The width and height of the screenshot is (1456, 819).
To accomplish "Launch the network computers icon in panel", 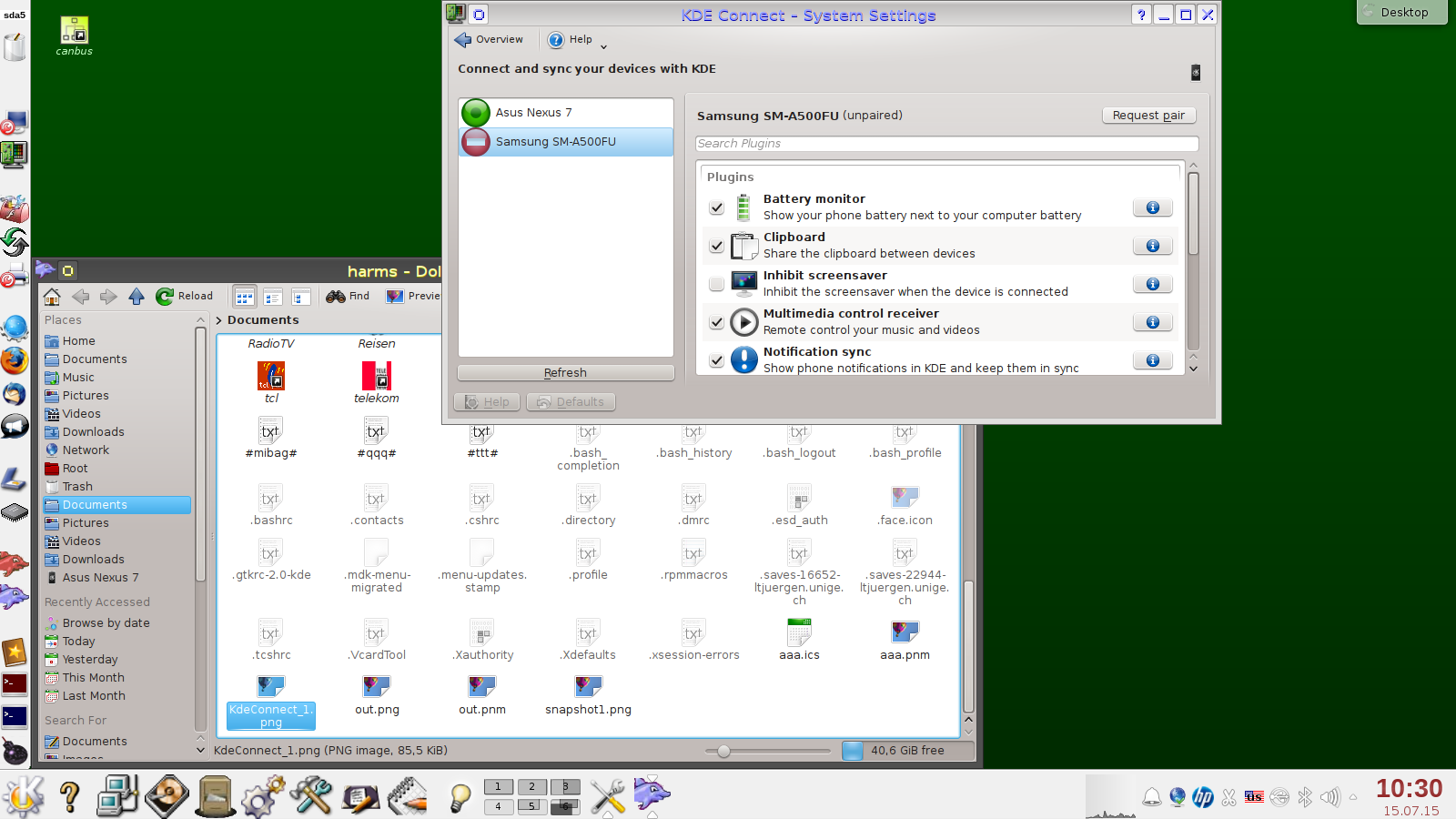I will 118,796.
